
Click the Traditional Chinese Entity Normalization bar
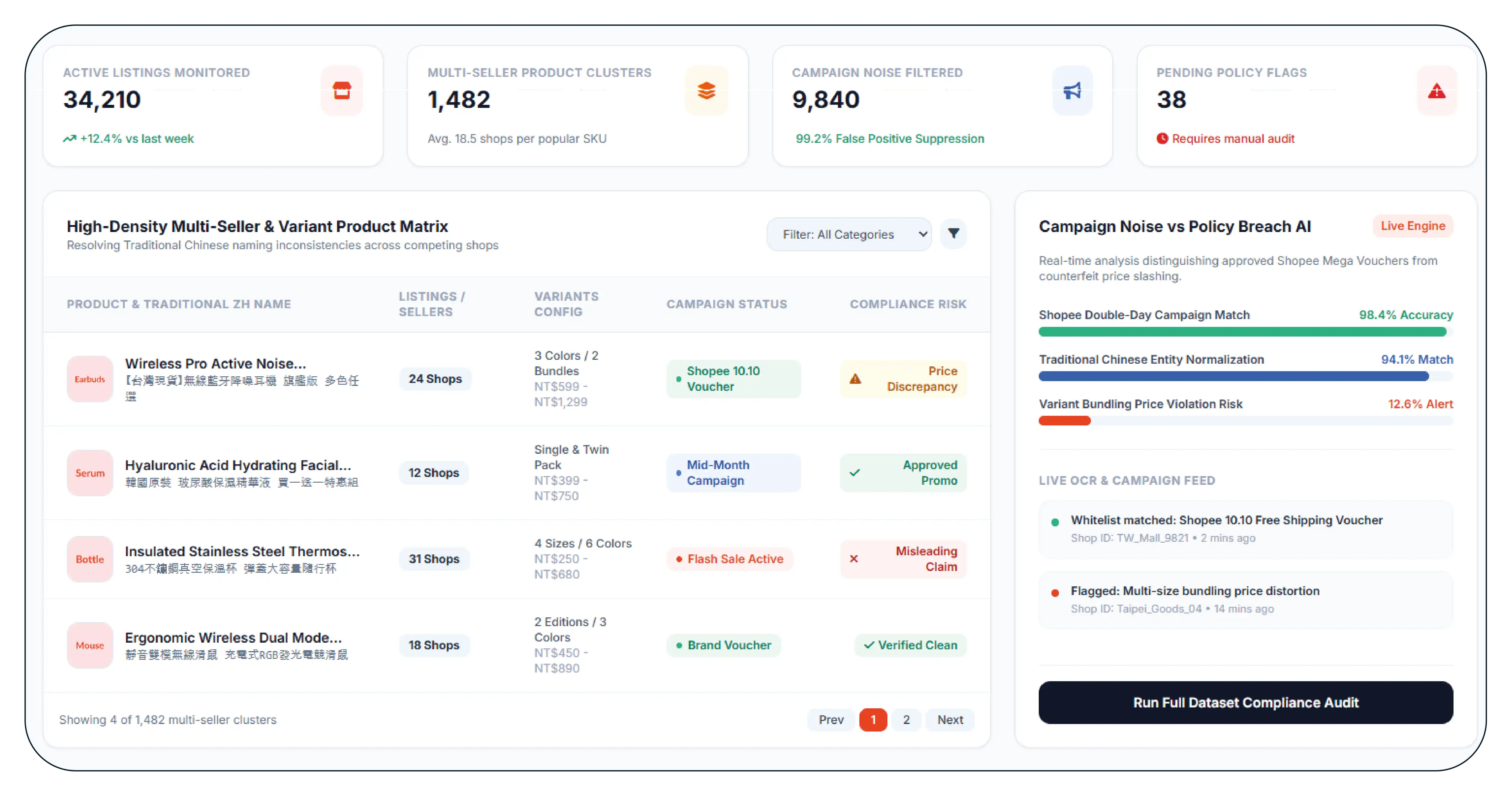1246,377
